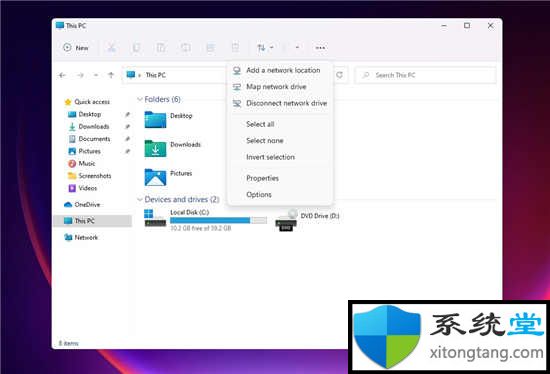
Task: Collapse the Folders (6) group
Action: point(140,99)
